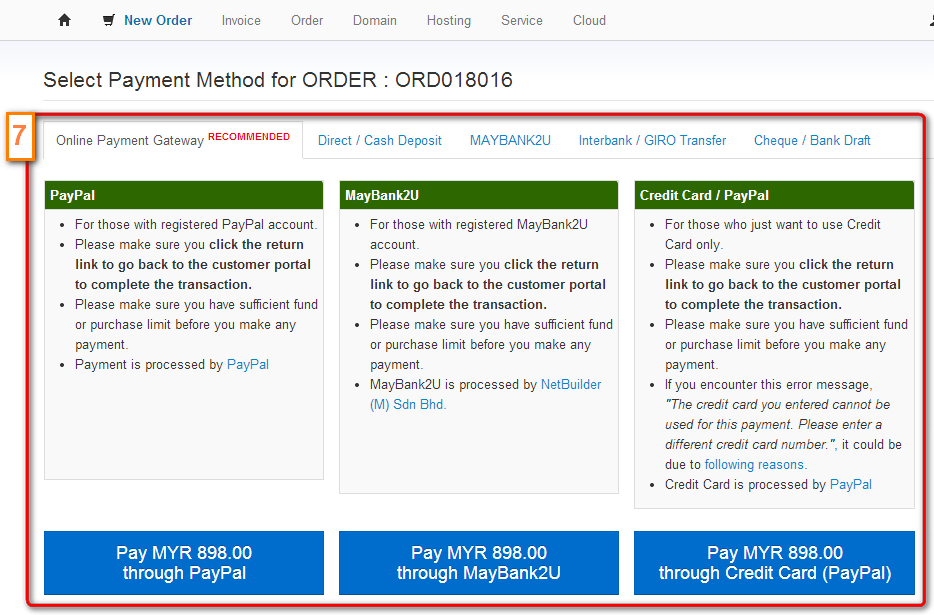Viewport: 934px width, 615px height.
Task: Go to the Hosting section
Action: (x=449, y=21)
